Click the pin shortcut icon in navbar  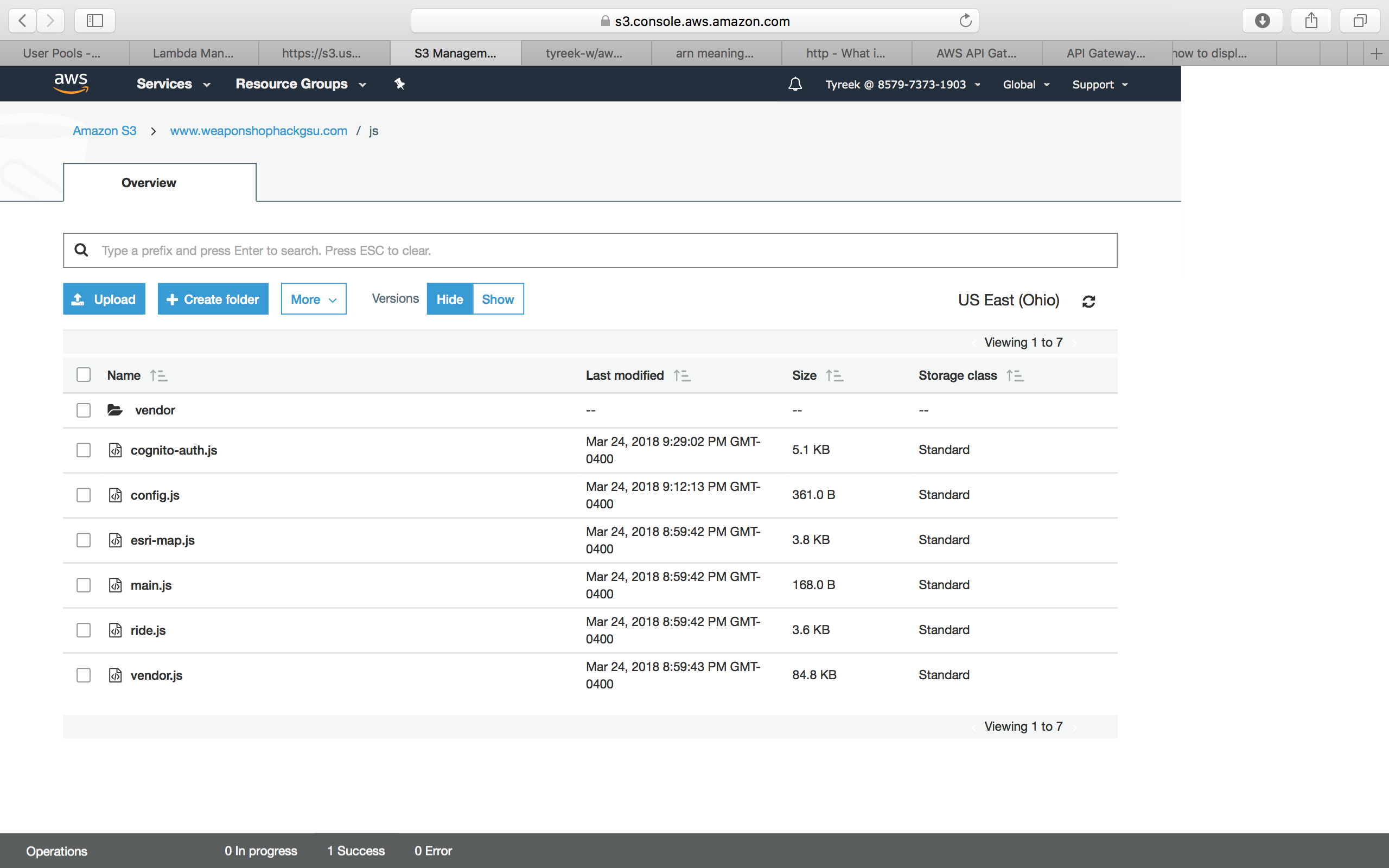(399, 84)
